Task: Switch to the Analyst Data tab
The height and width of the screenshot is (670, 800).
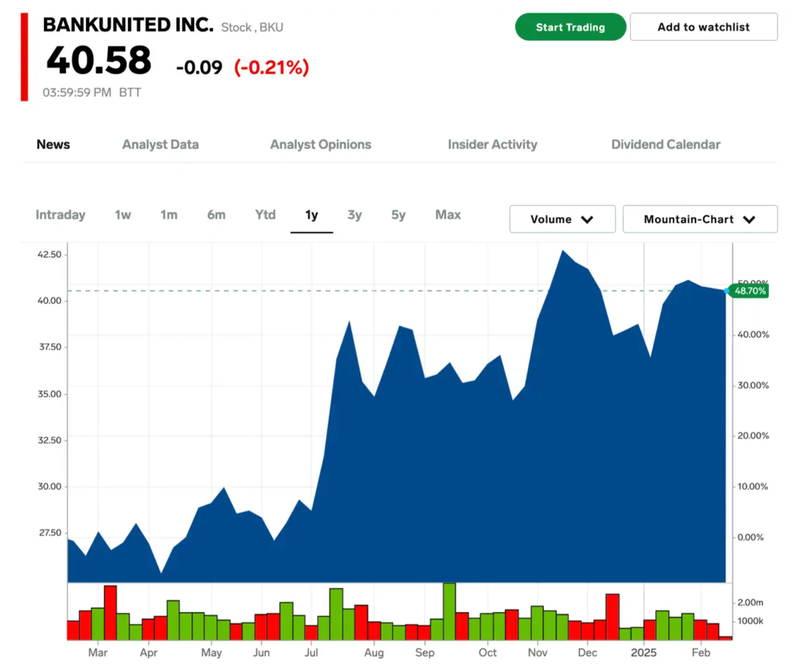Action: point(160,144)
